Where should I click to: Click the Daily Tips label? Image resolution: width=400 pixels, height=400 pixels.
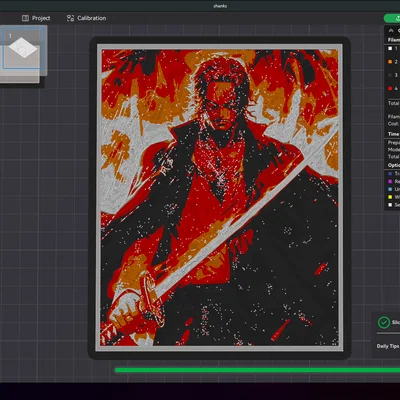point(388,346)
